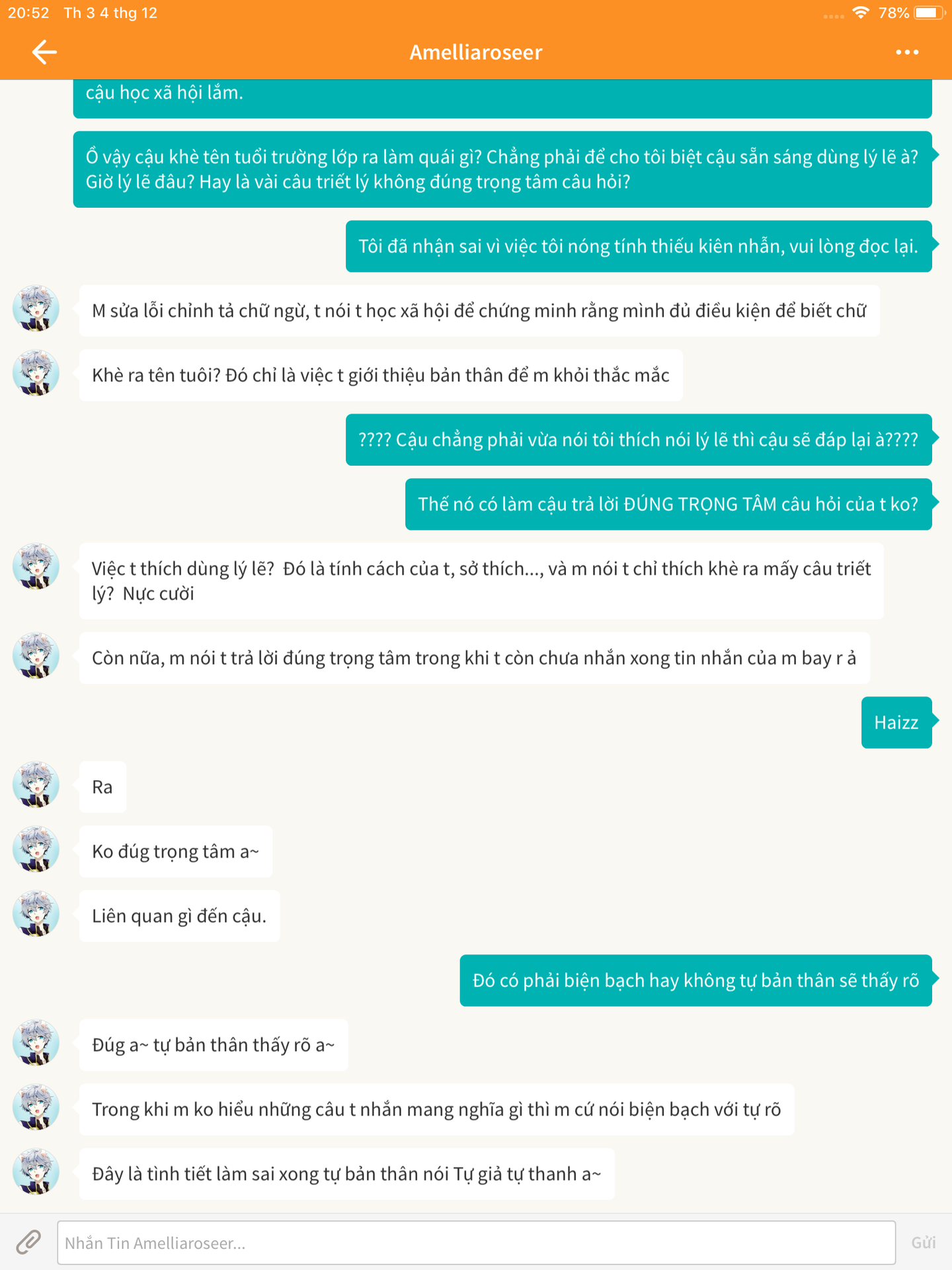Focus the "Nhắn Tin Amelliaroseer..." message field
Image resolution: width=952 pixels, height=1270 pixels.
pos(476,1243)
